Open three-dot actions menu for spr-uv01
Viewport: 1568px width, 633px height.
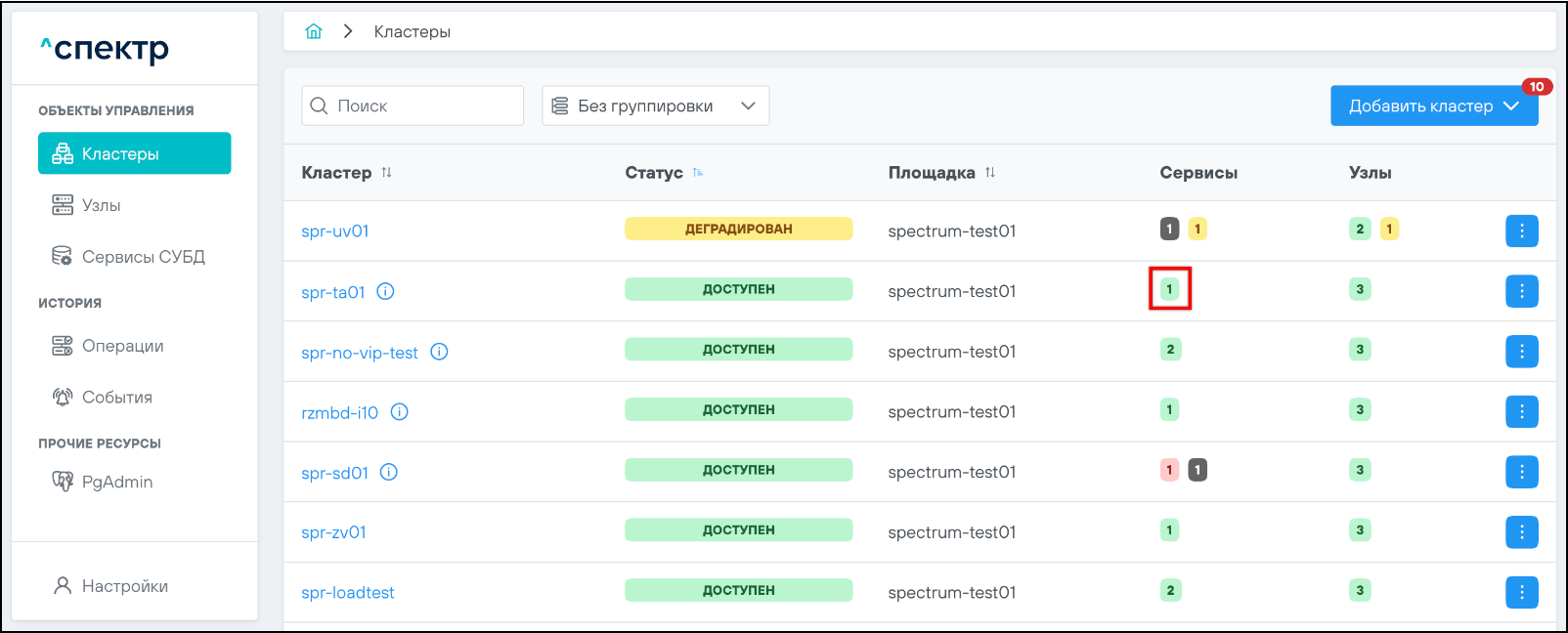click(x=1521, y=232)
